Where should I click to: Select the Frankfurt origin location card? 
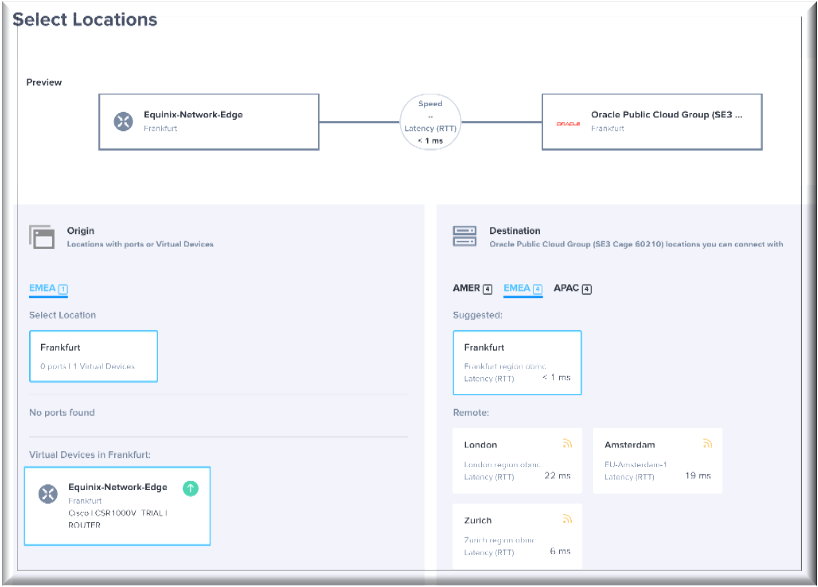[93, 356]
